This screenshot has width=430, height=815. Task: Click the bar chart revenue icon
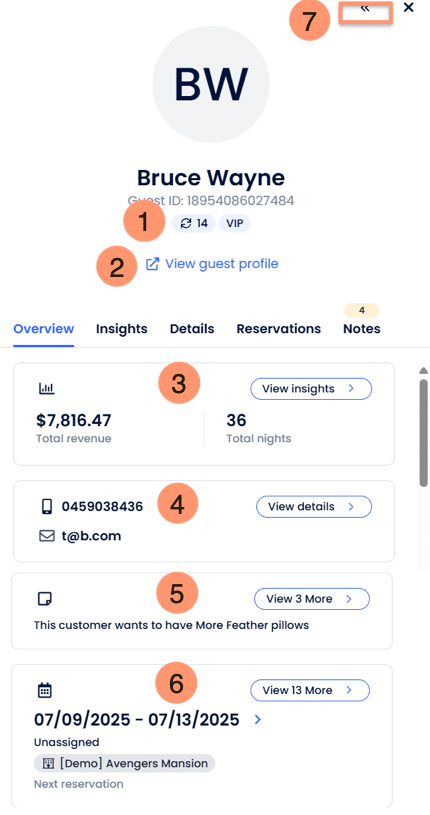pos(47,388)
